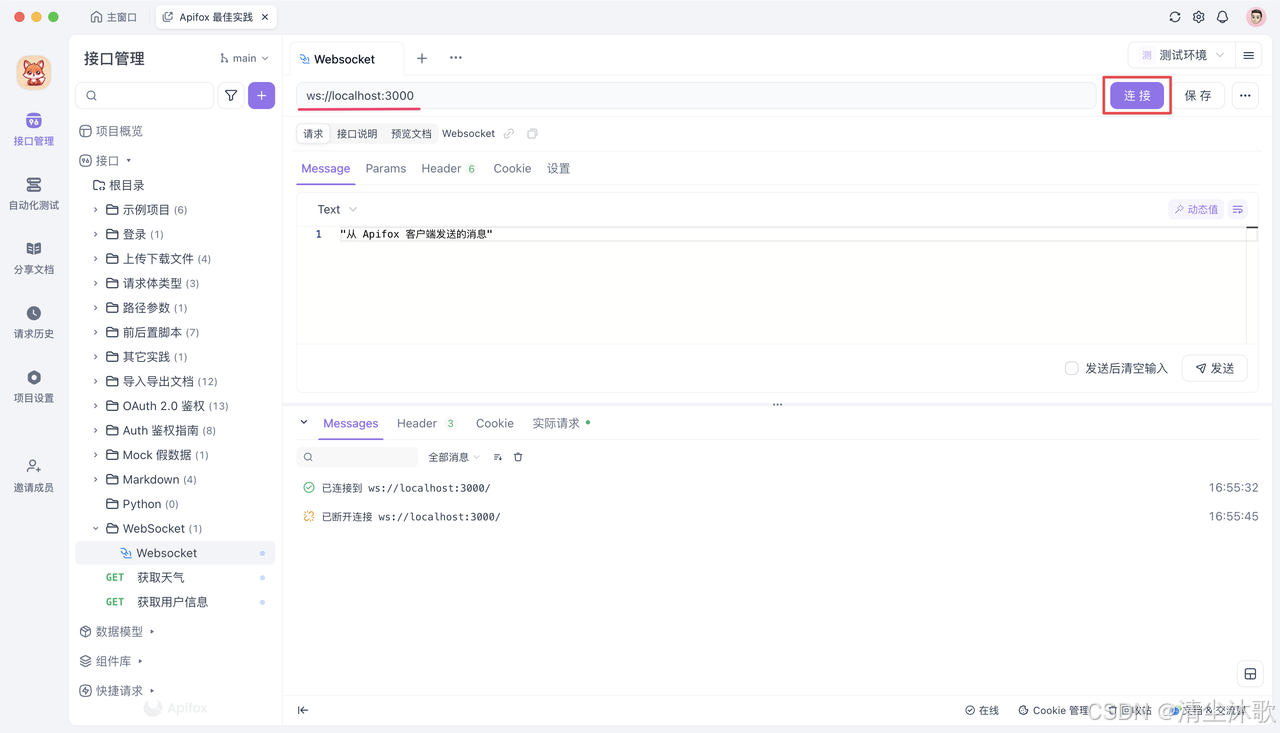Screen dimensions: 1280x733
Task: Click the 邀请成员 sidebar icon
Action: coord(33,471)
